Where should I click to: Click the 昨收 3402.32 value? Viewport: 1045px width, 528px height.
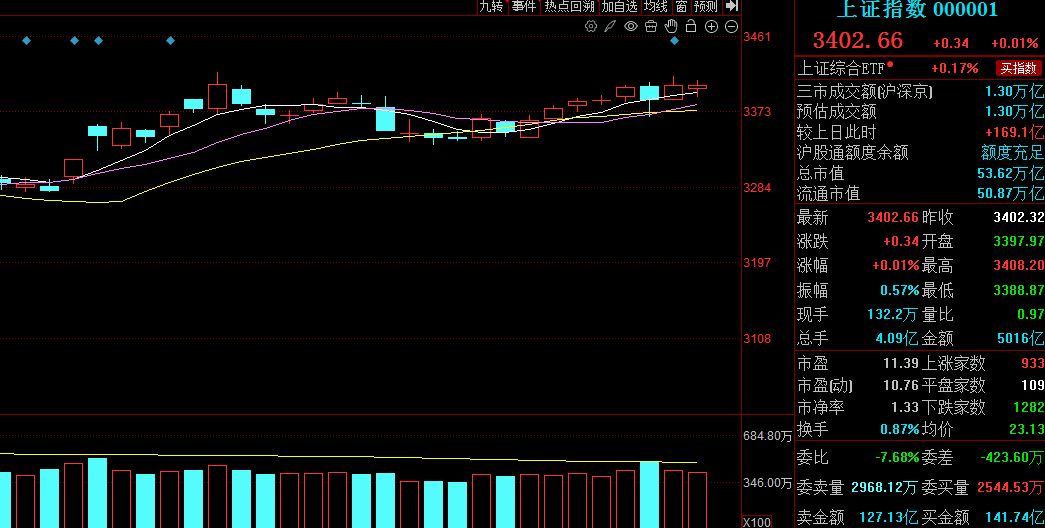(1018, 217)
